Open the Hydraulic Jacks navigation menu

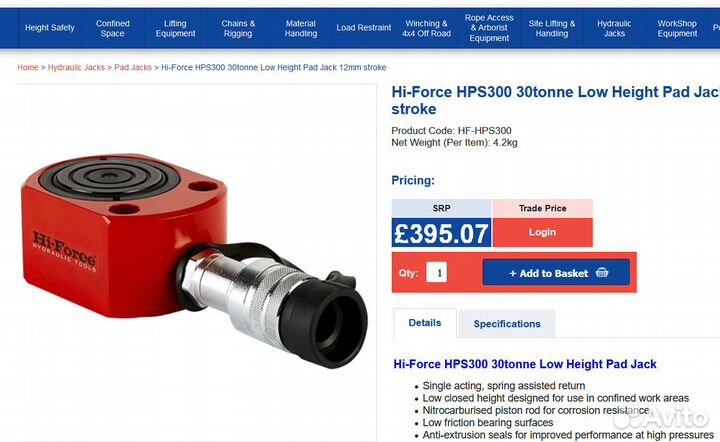(x=614, y=28)
